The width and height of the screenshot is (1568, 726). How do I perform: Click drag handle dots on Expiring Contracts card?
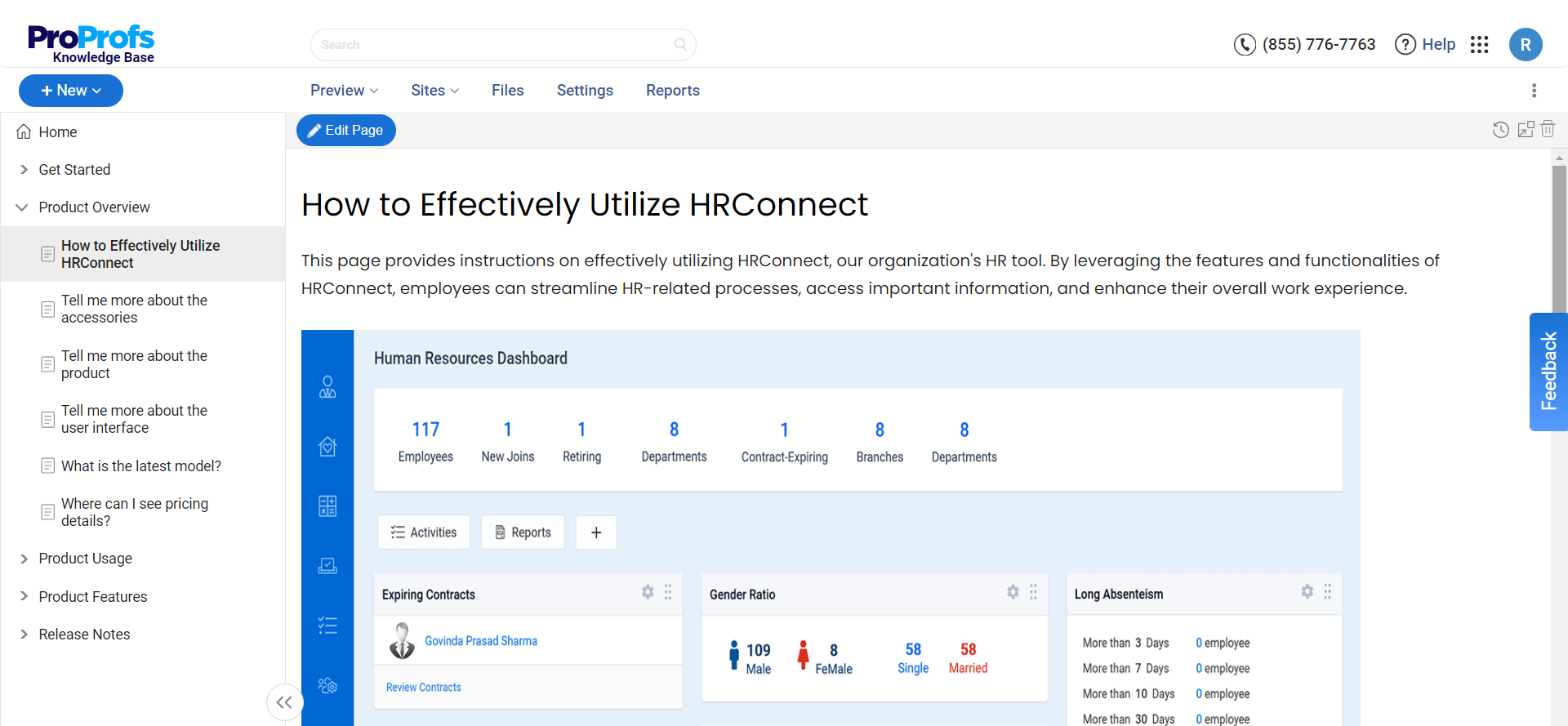668,592
